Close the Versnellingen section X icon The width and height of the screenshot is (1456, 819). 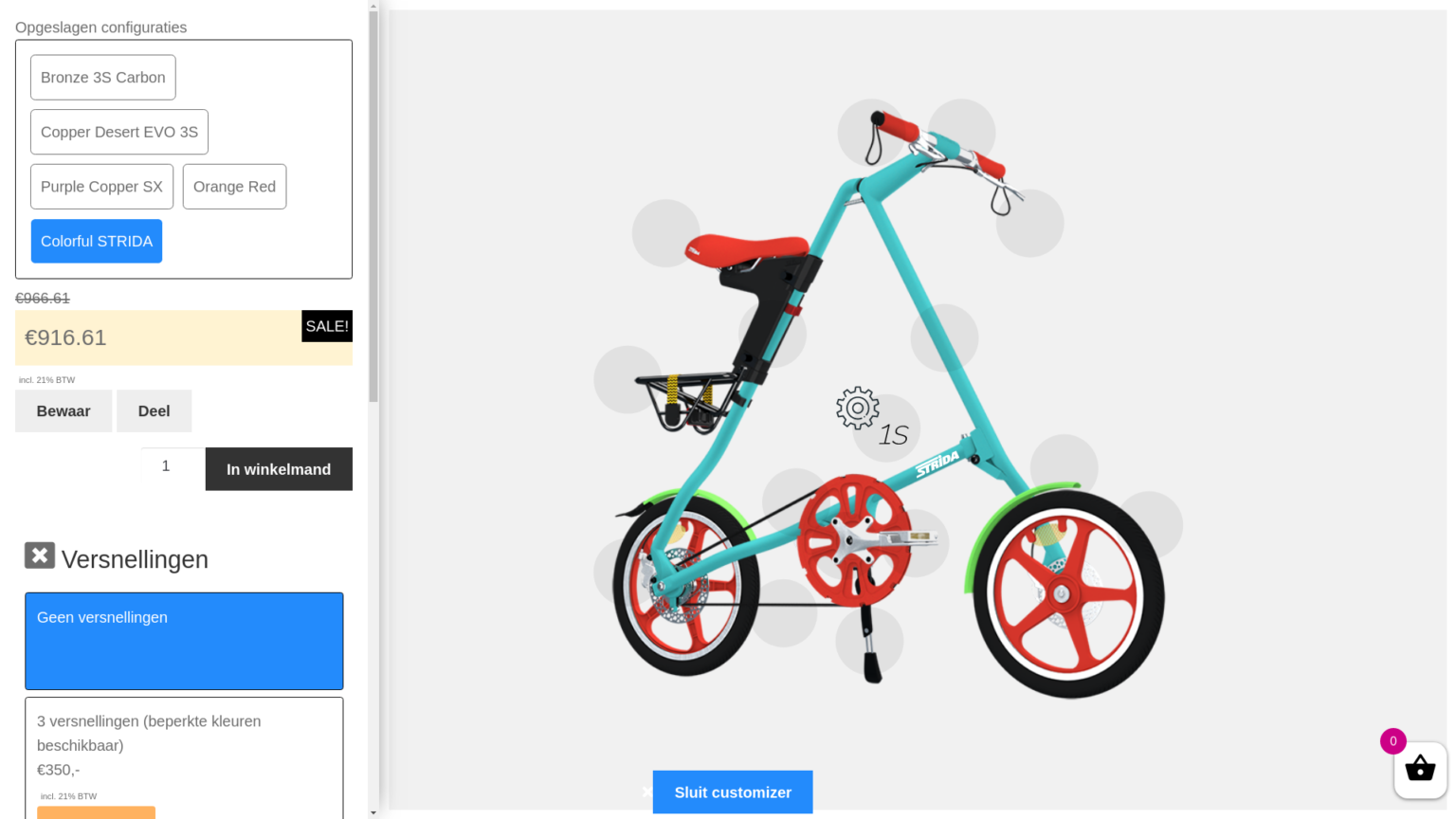coord(40,555)
